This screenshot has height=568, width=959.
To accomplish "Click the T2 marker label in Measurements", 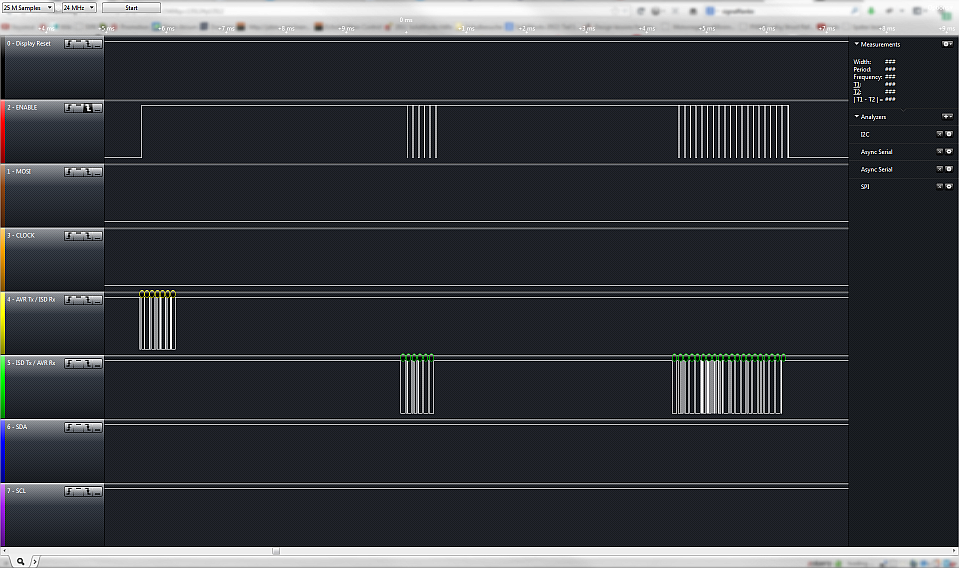I will click(857, 92).
